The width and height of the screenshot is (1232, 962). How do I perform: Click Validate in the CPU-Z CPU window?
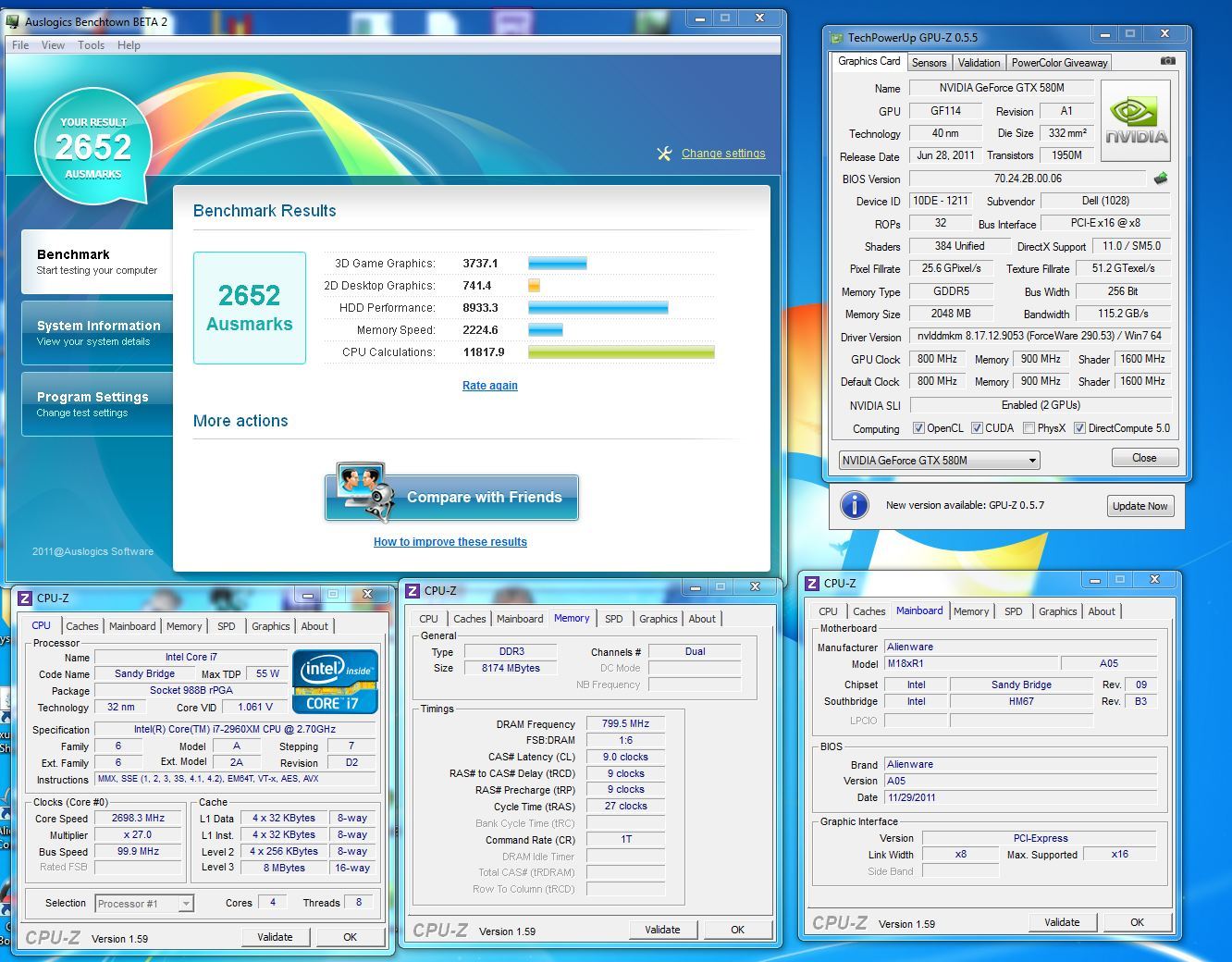click(x=275, y=937)
